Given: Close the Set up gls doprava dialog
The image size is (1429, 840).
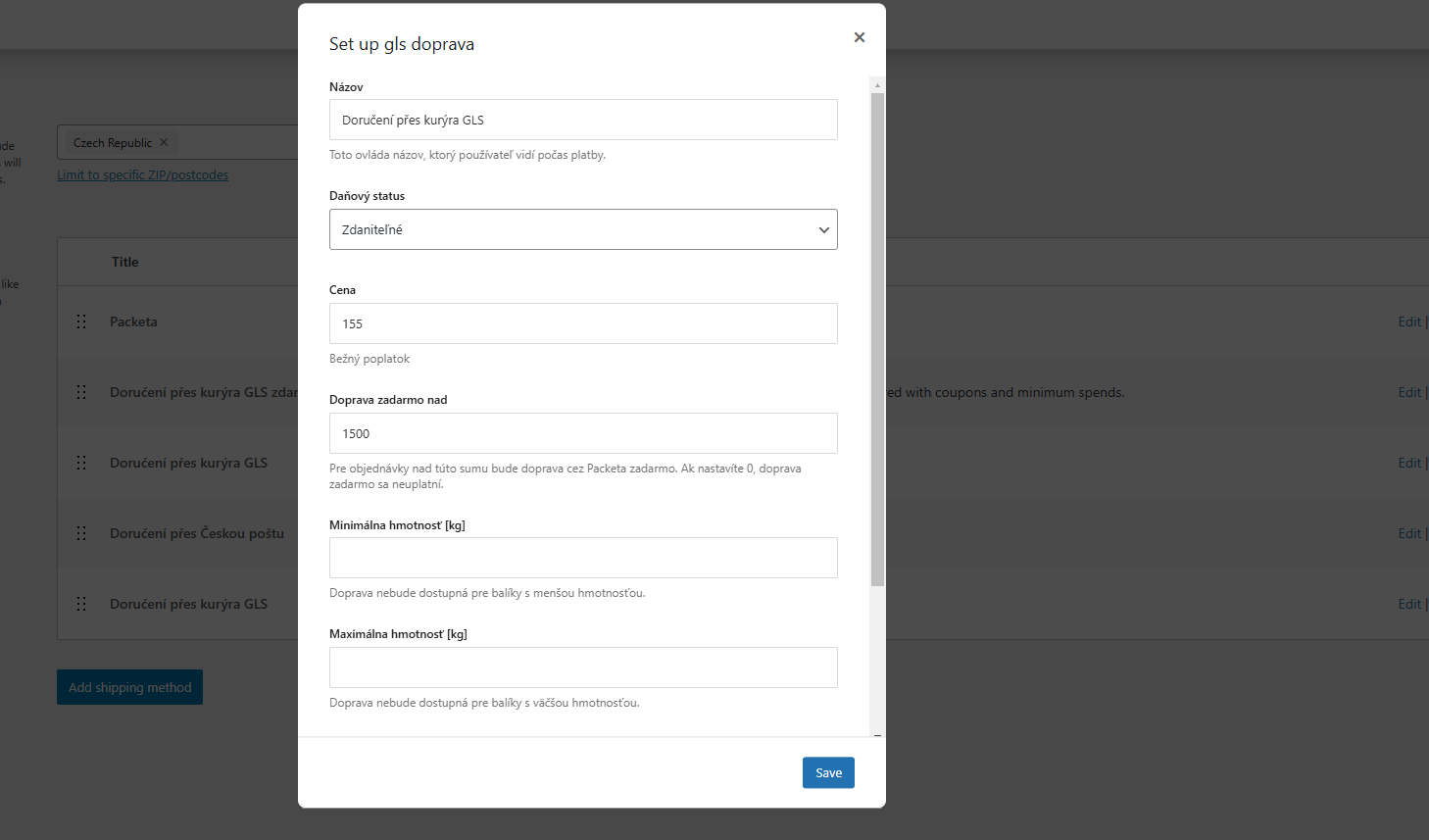Looking at the screenshot, I should 860,37.
